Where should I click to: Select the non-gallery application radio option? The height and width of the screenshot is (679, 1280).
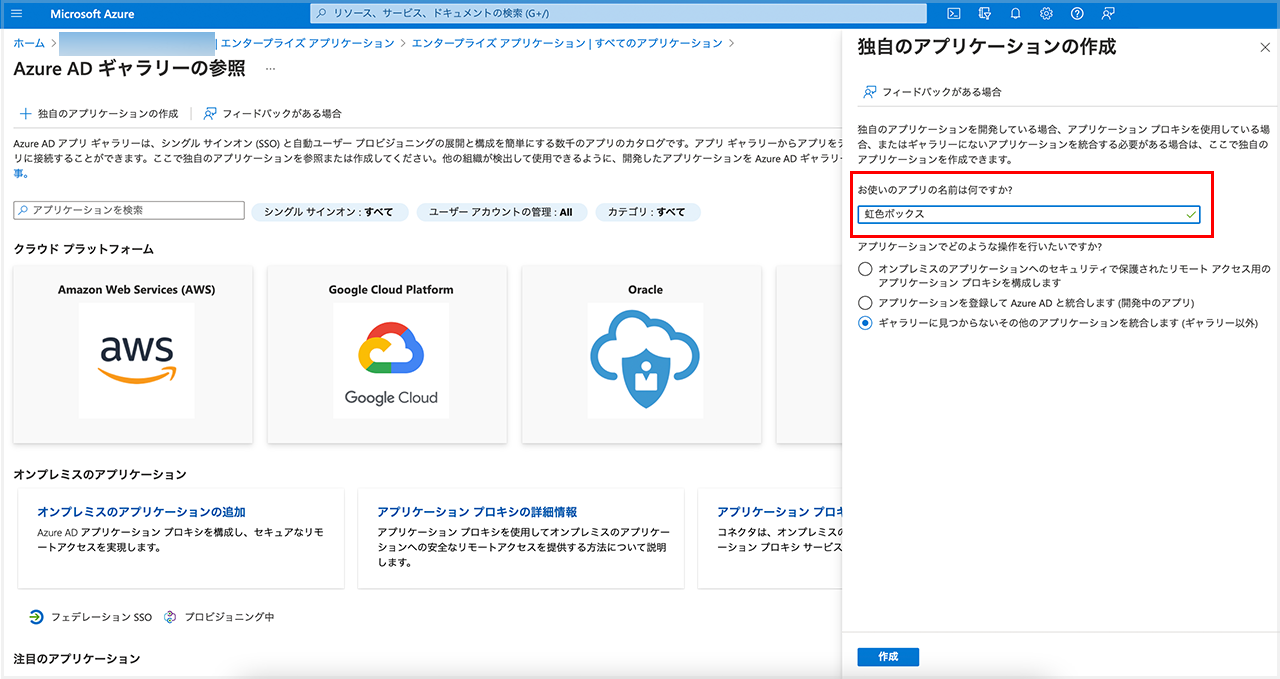(865, 323)
